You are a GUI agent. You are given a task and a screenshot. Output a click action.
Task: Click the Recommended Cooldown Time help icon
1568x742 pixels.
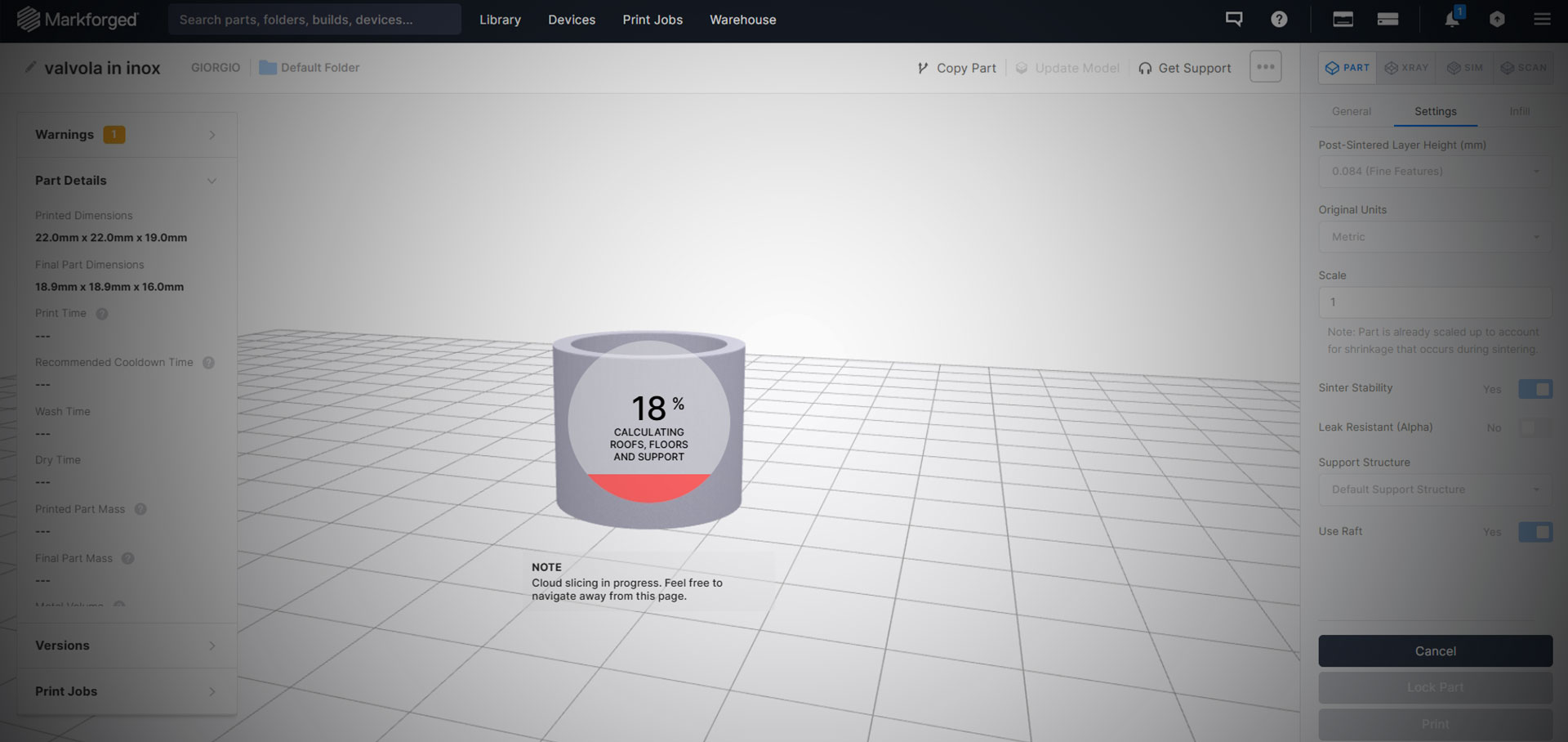208,363
